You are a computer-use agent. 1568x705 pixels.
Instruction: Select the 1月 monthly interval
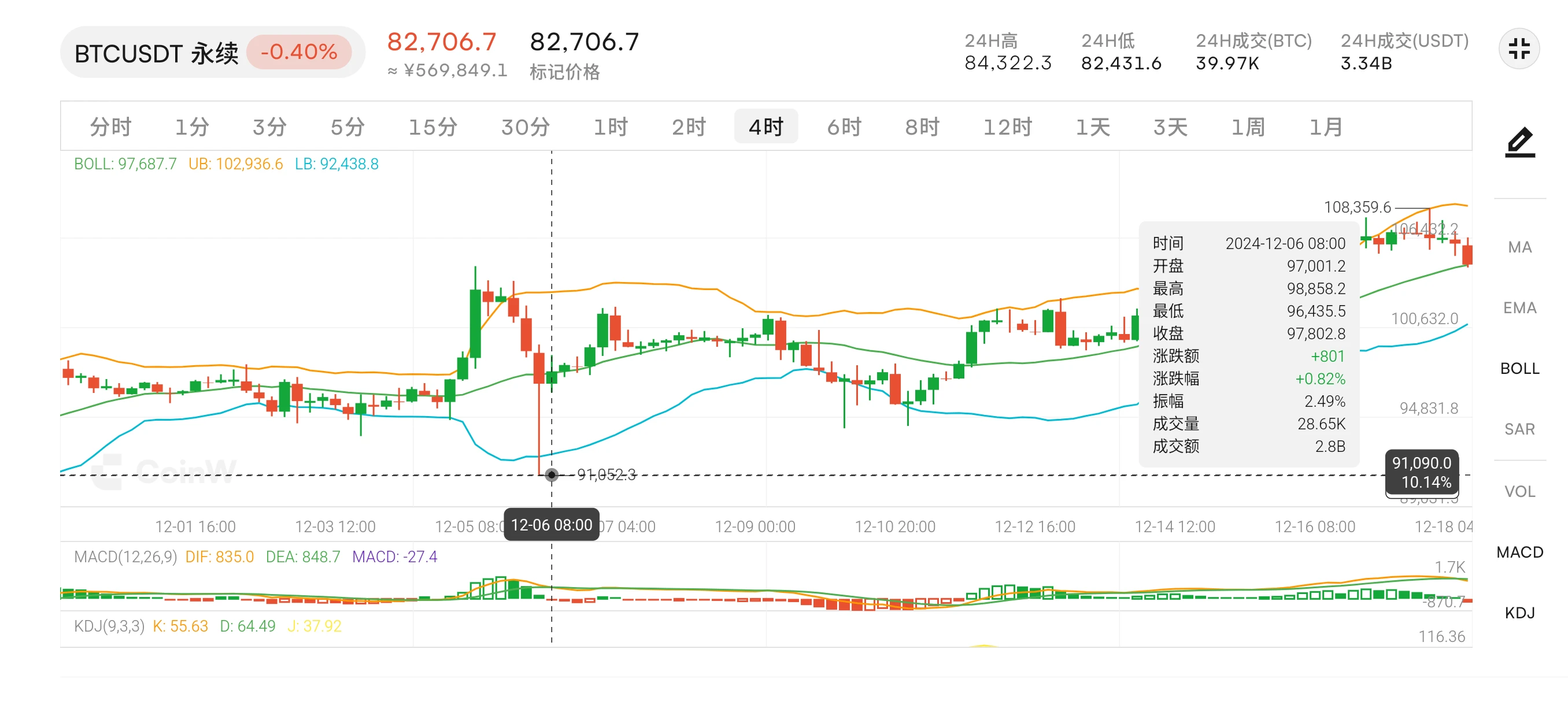click(1326, 127)
